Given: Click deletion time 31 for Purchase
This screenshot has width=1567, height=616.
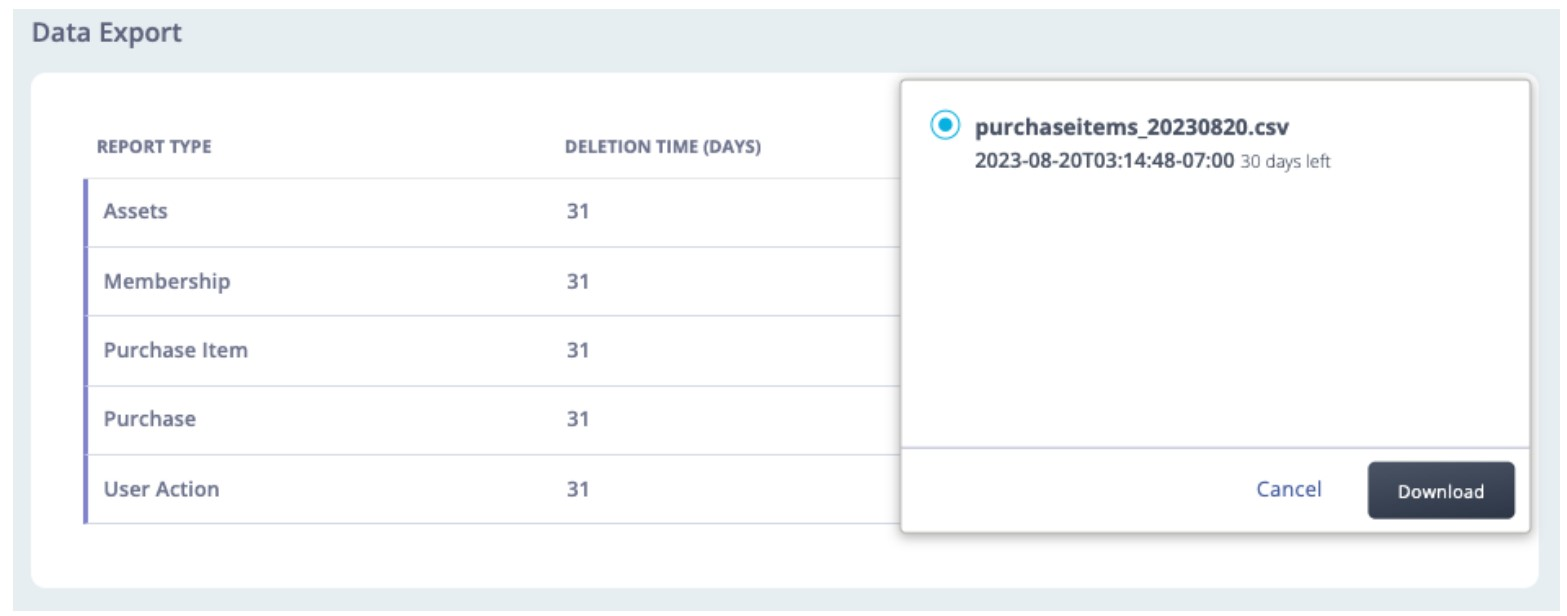Looking at the screenshot, I should 577,420.
